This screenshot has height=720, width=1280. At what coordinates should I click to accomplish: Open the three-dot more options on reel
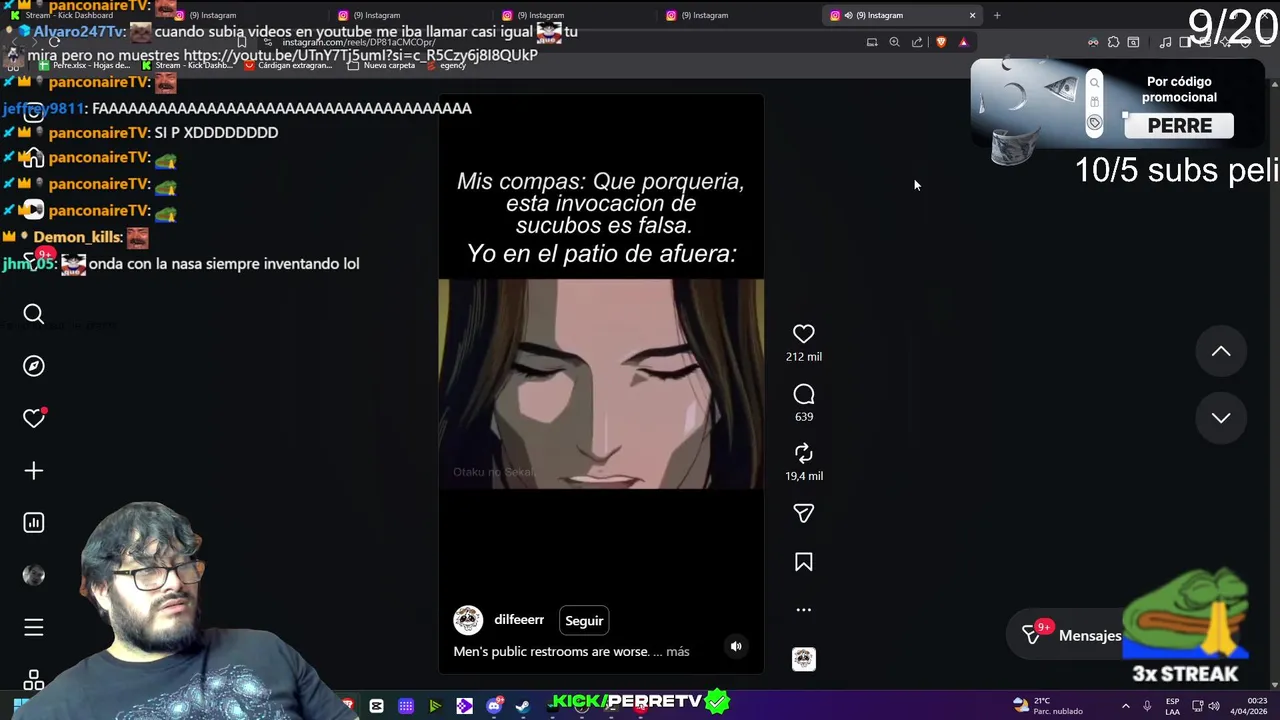point(803,609)
